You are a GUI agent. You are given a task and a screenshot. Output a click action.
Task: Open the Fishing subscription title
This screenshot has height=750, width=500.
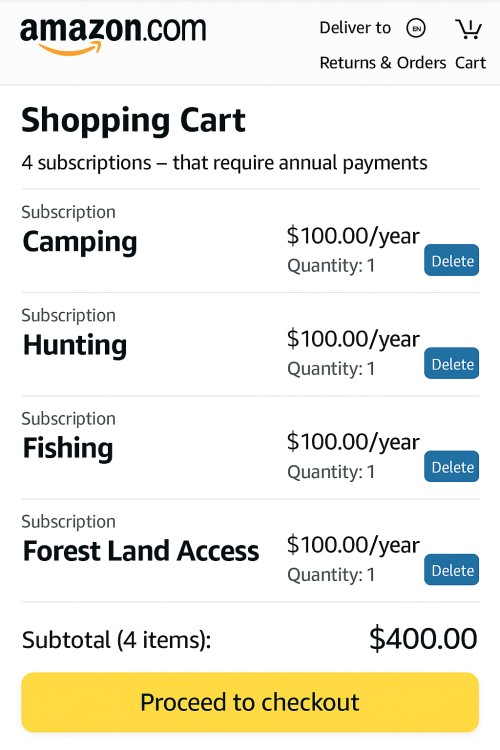pos(68,448)
